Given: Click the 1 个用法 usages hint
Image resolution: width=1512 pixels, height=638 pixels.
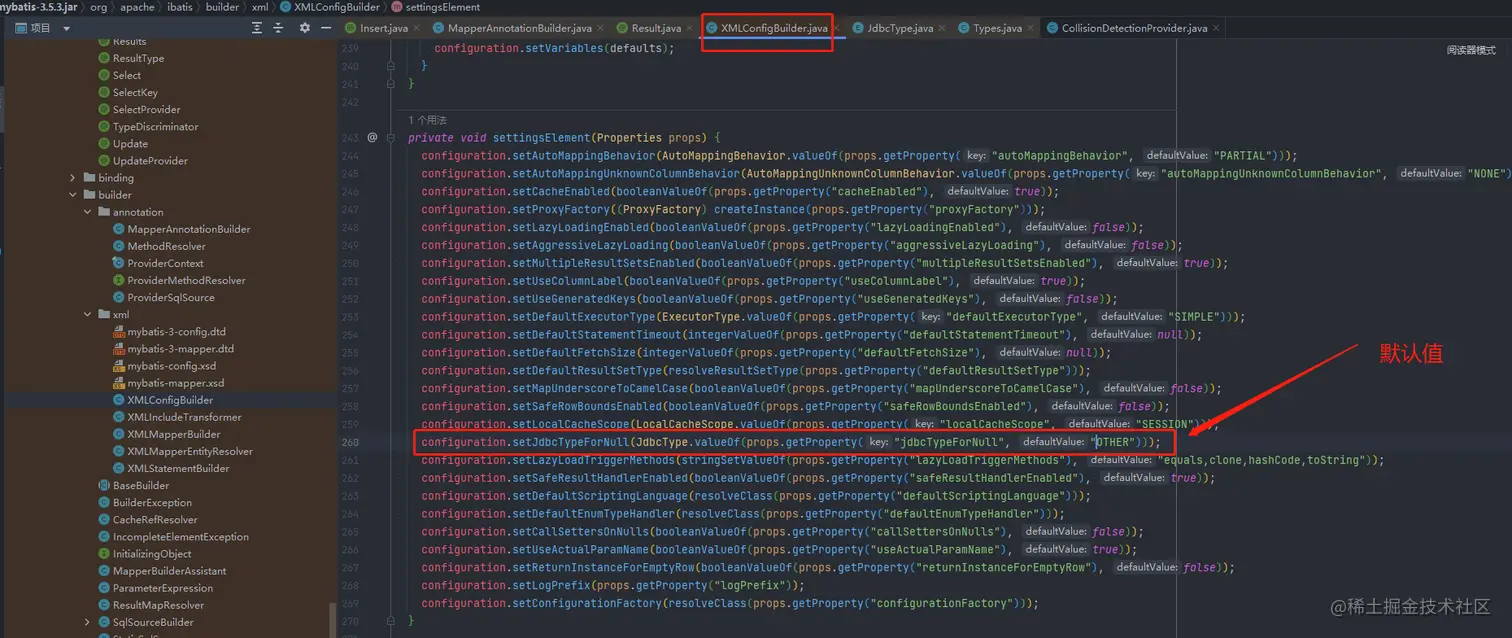Looking at the screenshot, I should pos(427,120).
